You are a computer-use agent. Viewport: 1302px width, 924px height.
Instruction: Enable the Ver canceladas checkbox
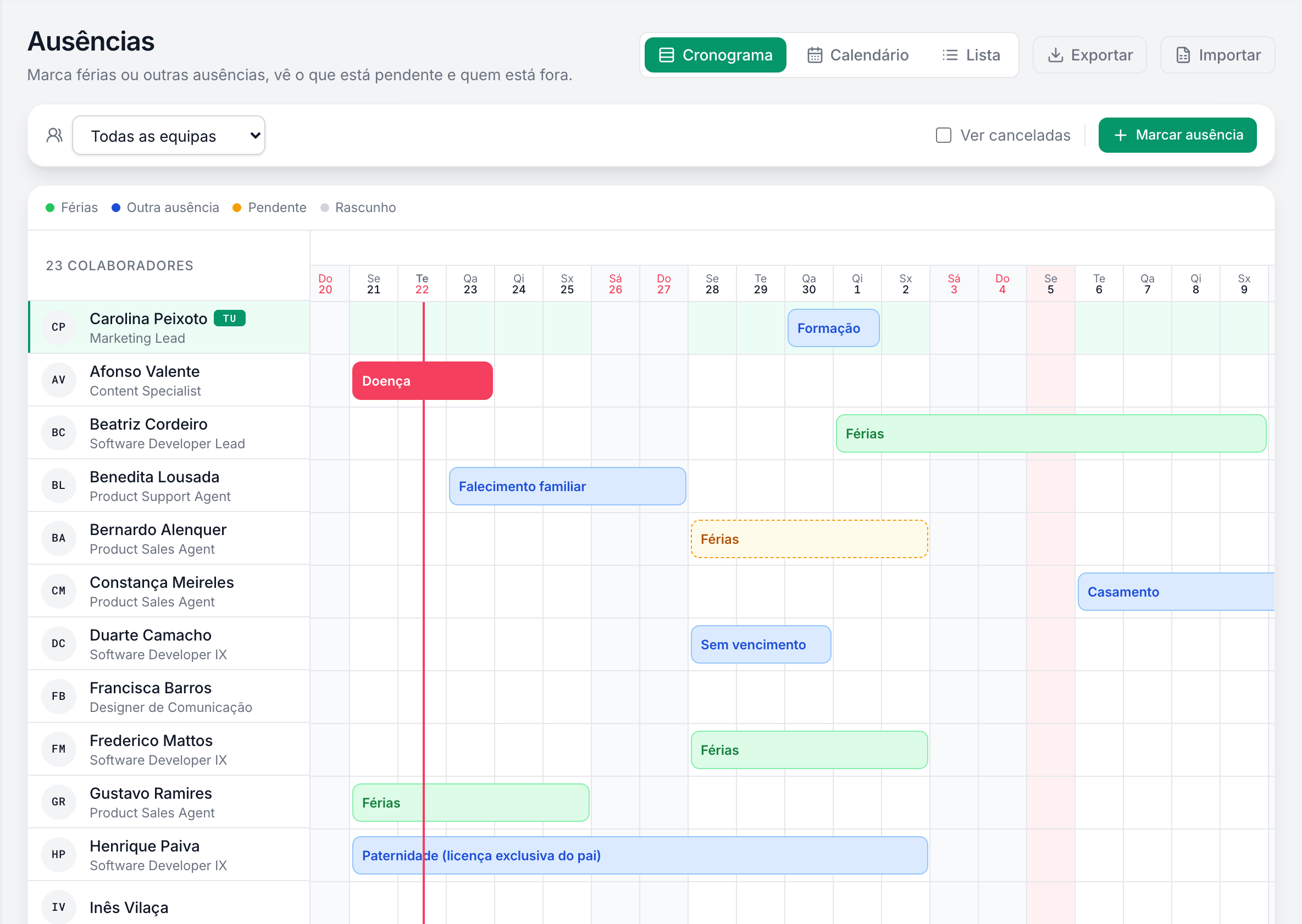pos(944,135)
